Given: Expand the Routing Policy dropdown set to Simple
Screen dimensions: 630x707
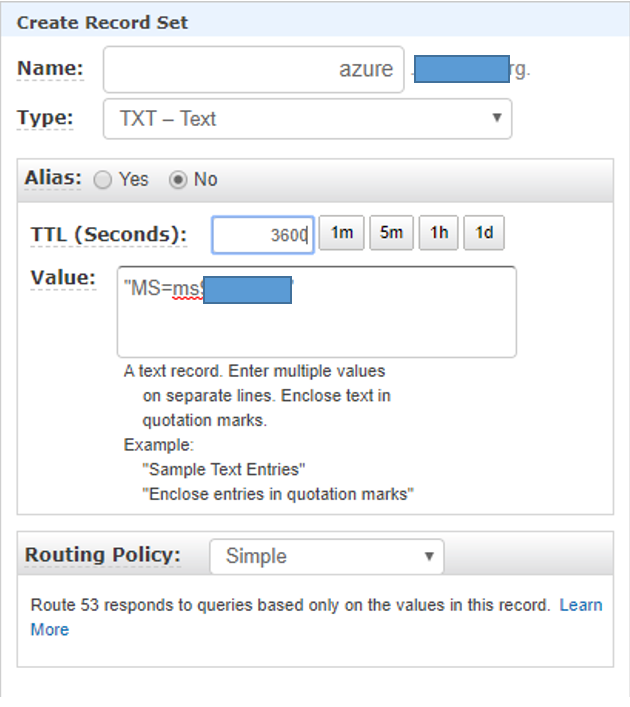Looking at the screenshot, I should (x=326, y=556).
